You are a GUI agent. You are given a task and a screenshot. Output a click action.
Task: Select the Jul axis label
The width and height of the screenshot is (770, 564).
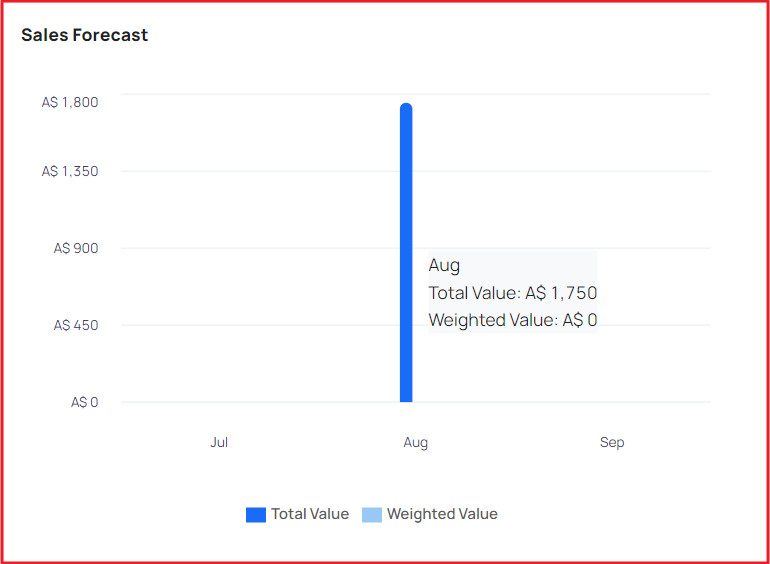coord(219,442)
